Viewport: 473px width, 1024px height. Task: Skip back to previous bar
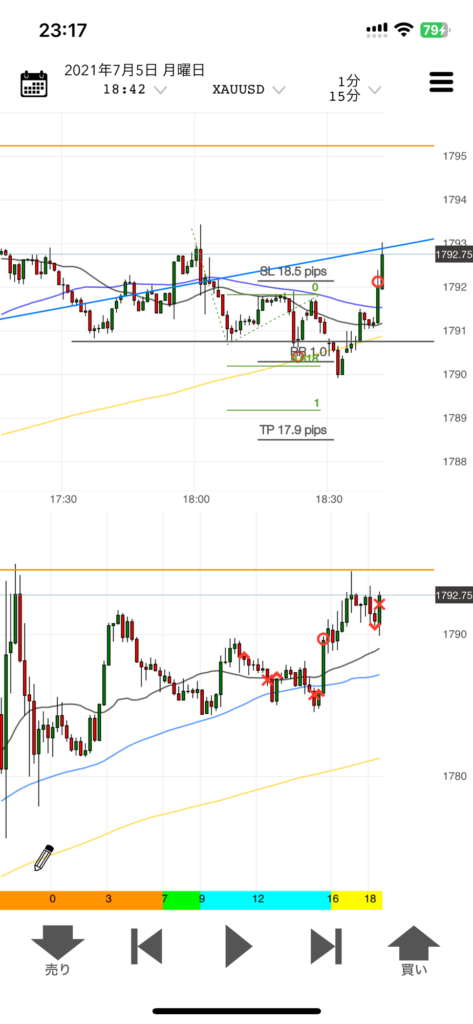pyautogui.click(x=146, y=945)
